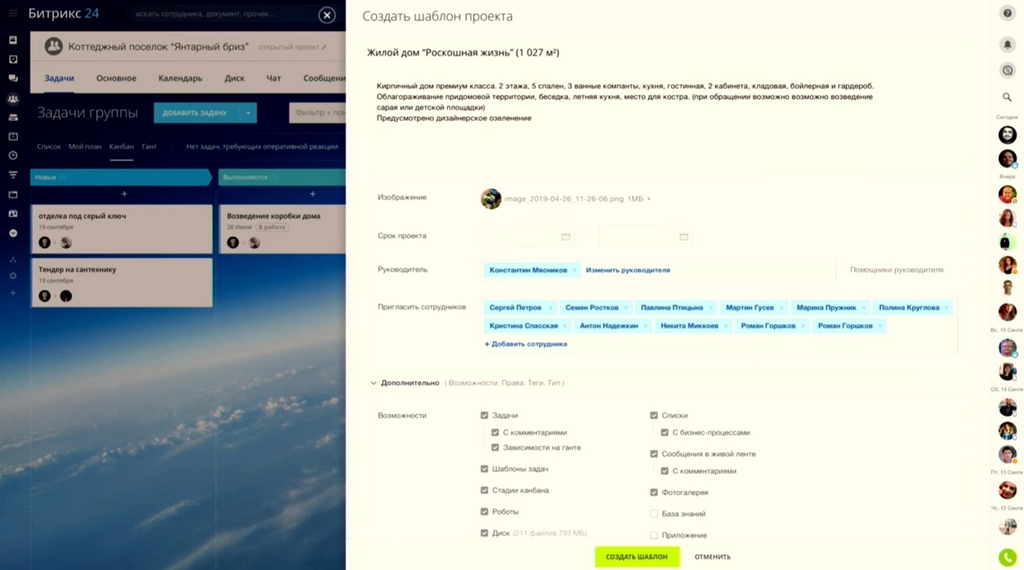Click the Добавить задачу button
Image resolution: width=1024 pixels, height=570 pixels.
tap(197, 113)
